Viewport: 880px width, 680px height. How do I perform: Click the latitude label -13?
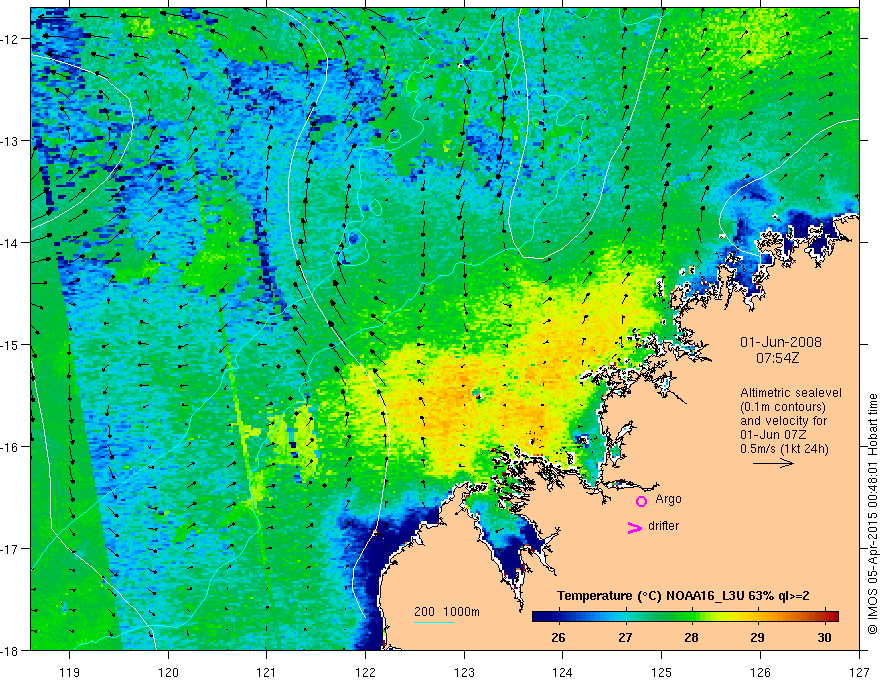(x=11, y=141)
